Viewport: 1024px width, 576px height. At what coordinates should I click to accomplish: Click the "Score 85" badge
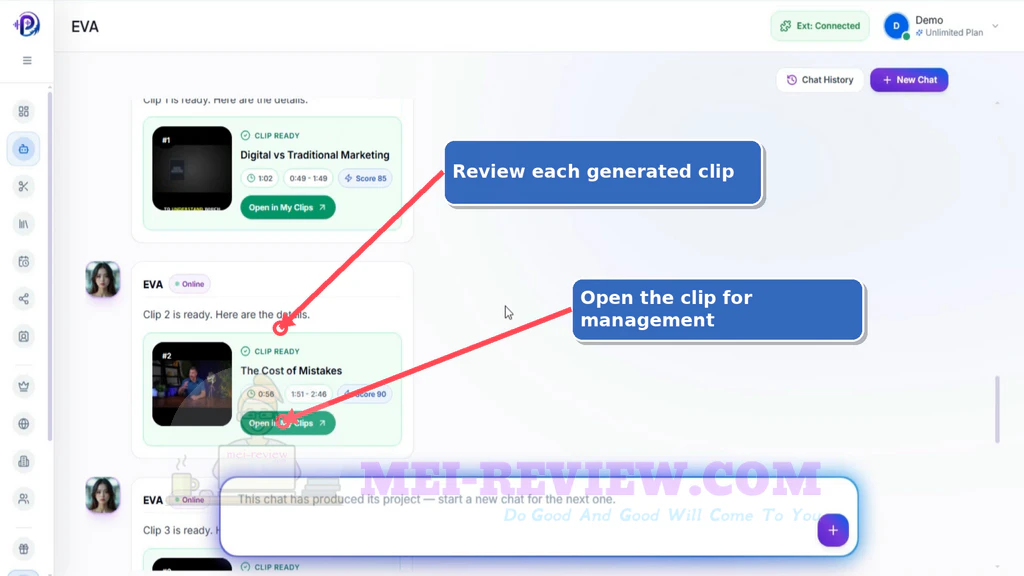pos(366,178)
